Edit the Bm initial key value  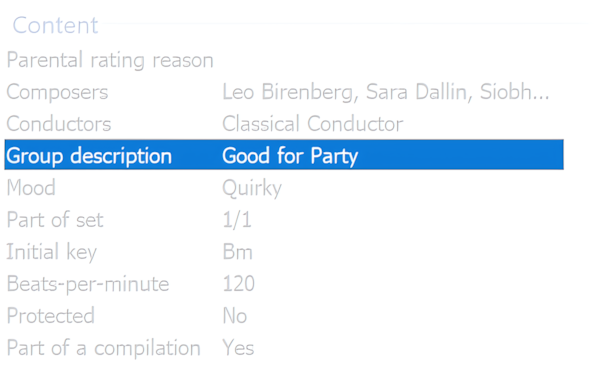coord(238,252)
